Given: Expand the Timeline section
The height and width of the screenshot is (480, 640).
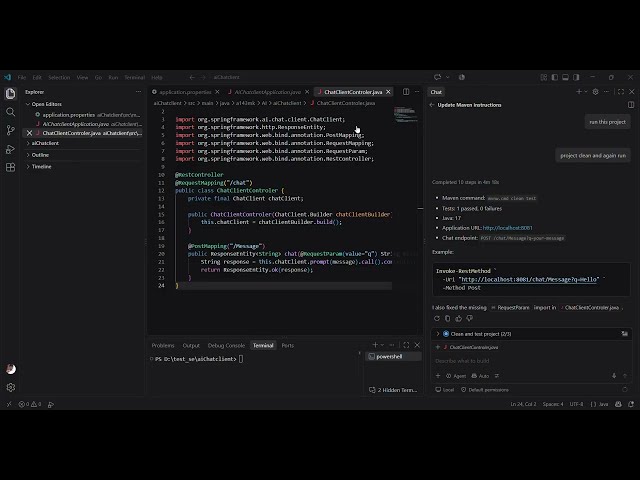Looking at the screenshot, I should 41,167.
